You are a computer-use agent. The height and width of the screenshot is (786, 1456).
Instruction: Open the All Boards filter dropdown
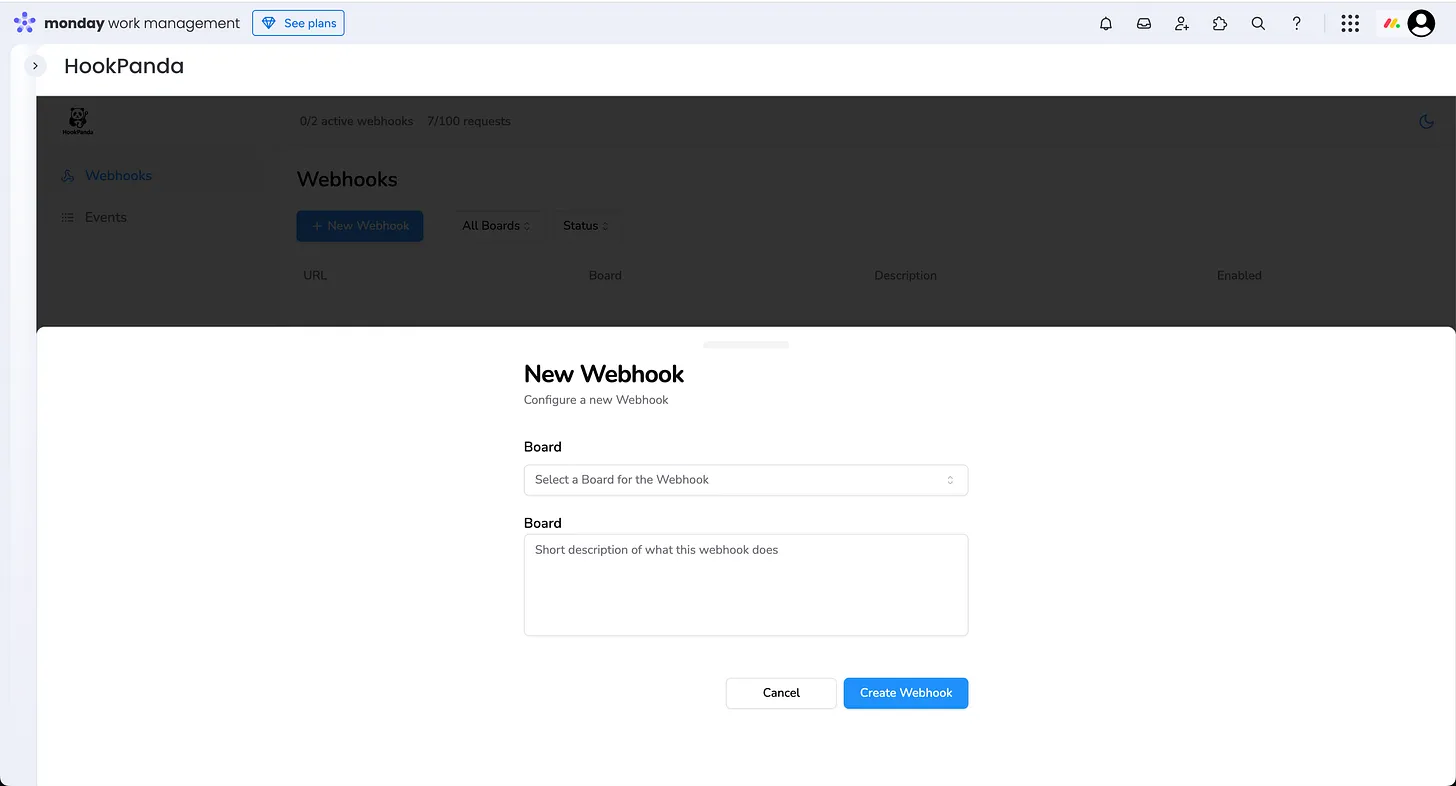coord(496,226)
